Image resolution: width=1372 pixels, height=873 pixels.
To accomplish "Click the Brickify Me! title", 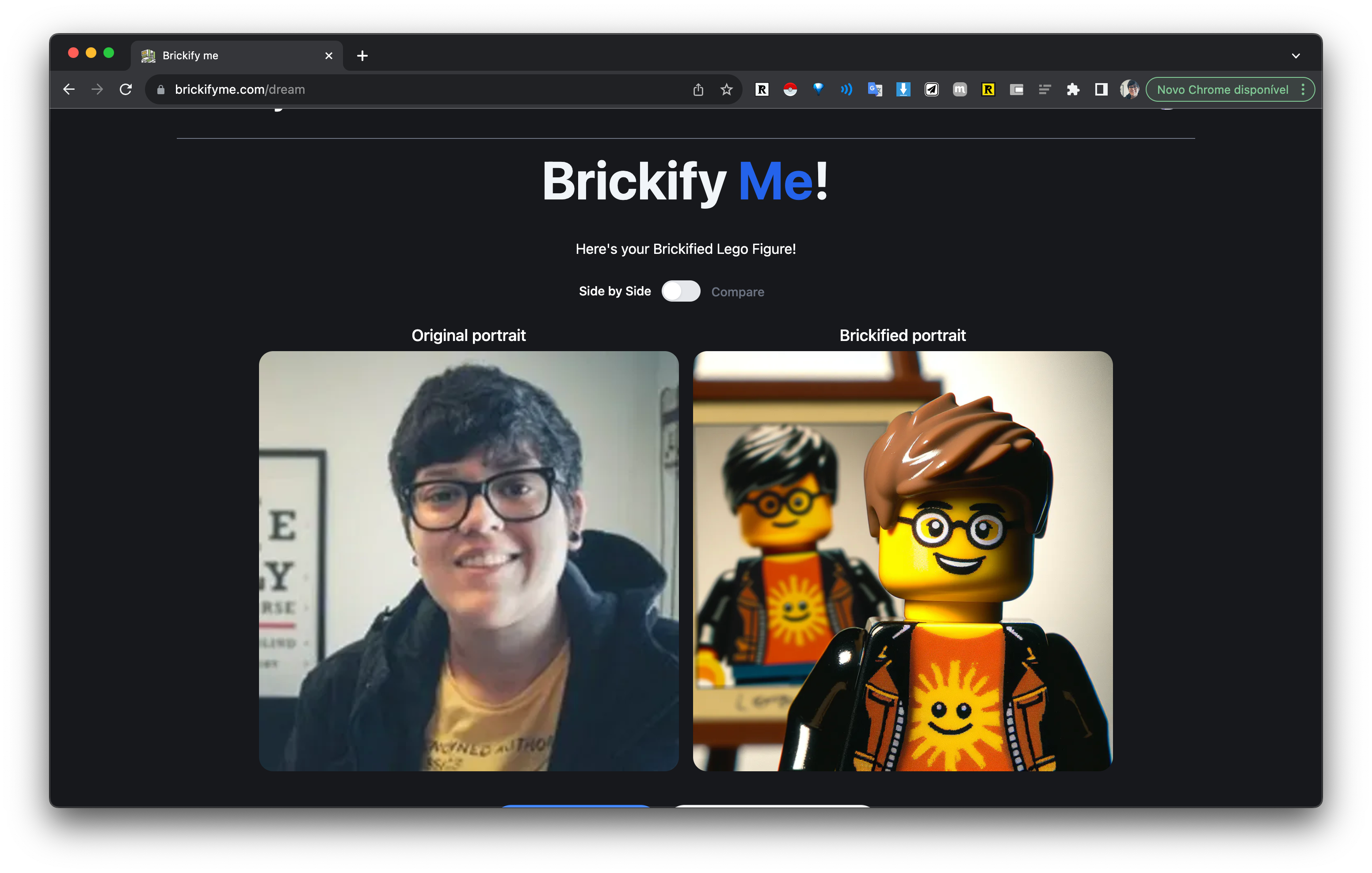I will 685,183.
